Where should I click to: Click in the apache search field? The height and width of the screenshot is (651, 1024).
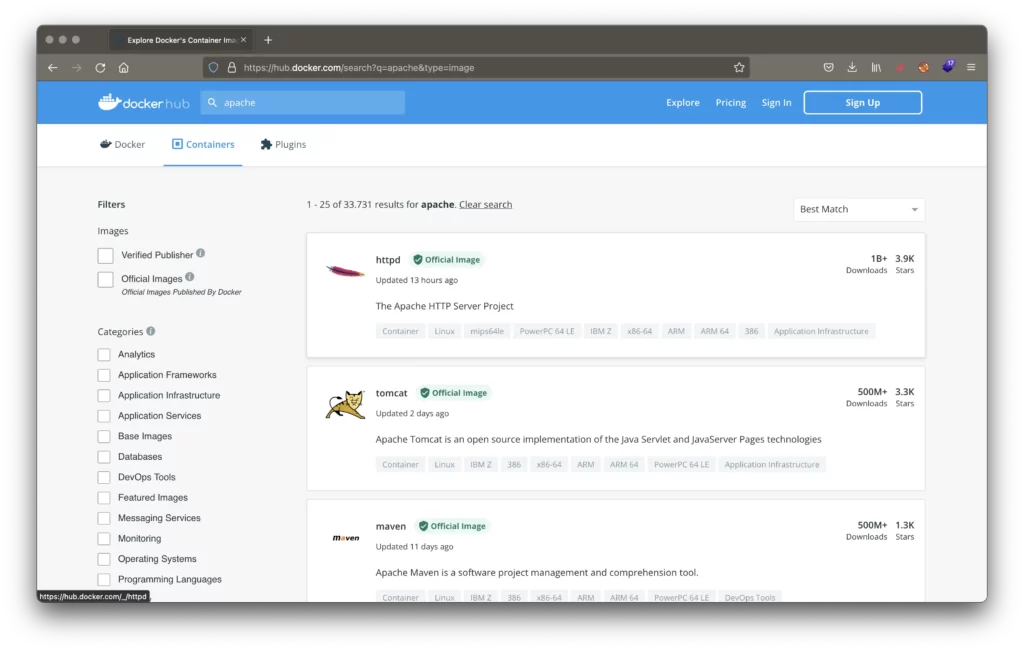pos(302,103)
